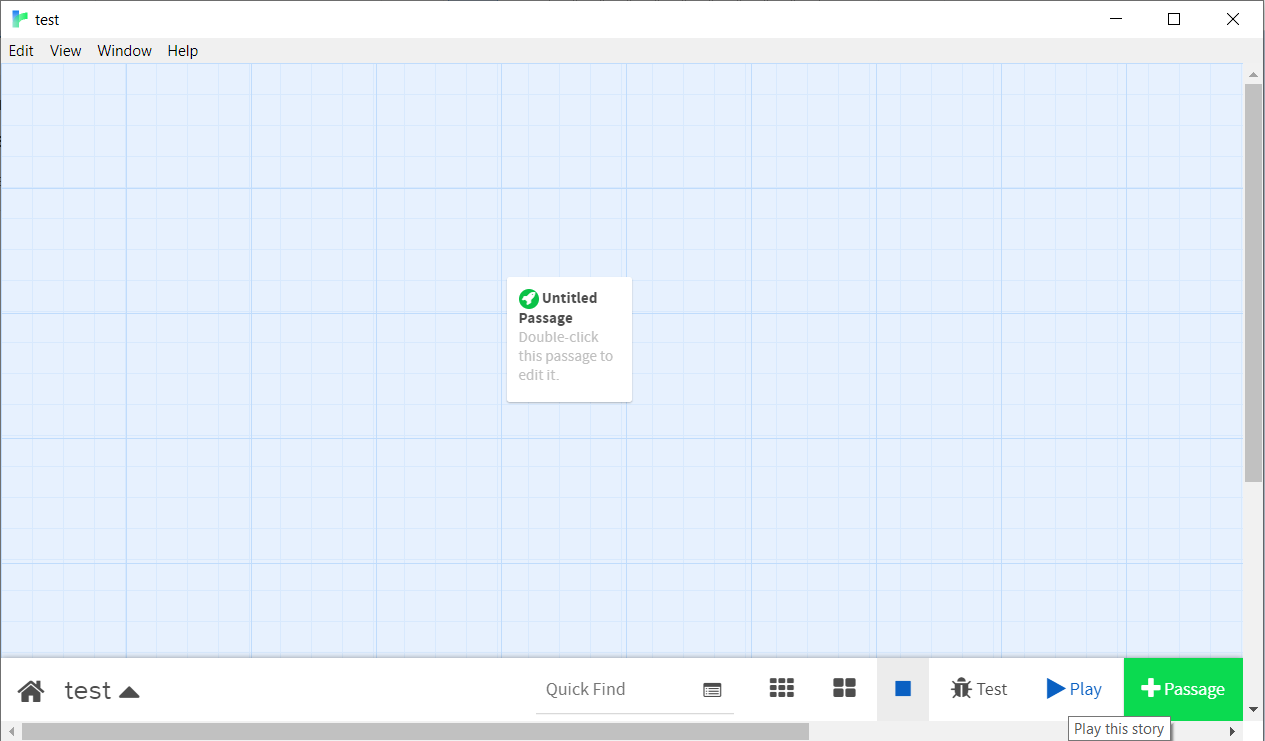Select the Untitled Passage card

569,340
